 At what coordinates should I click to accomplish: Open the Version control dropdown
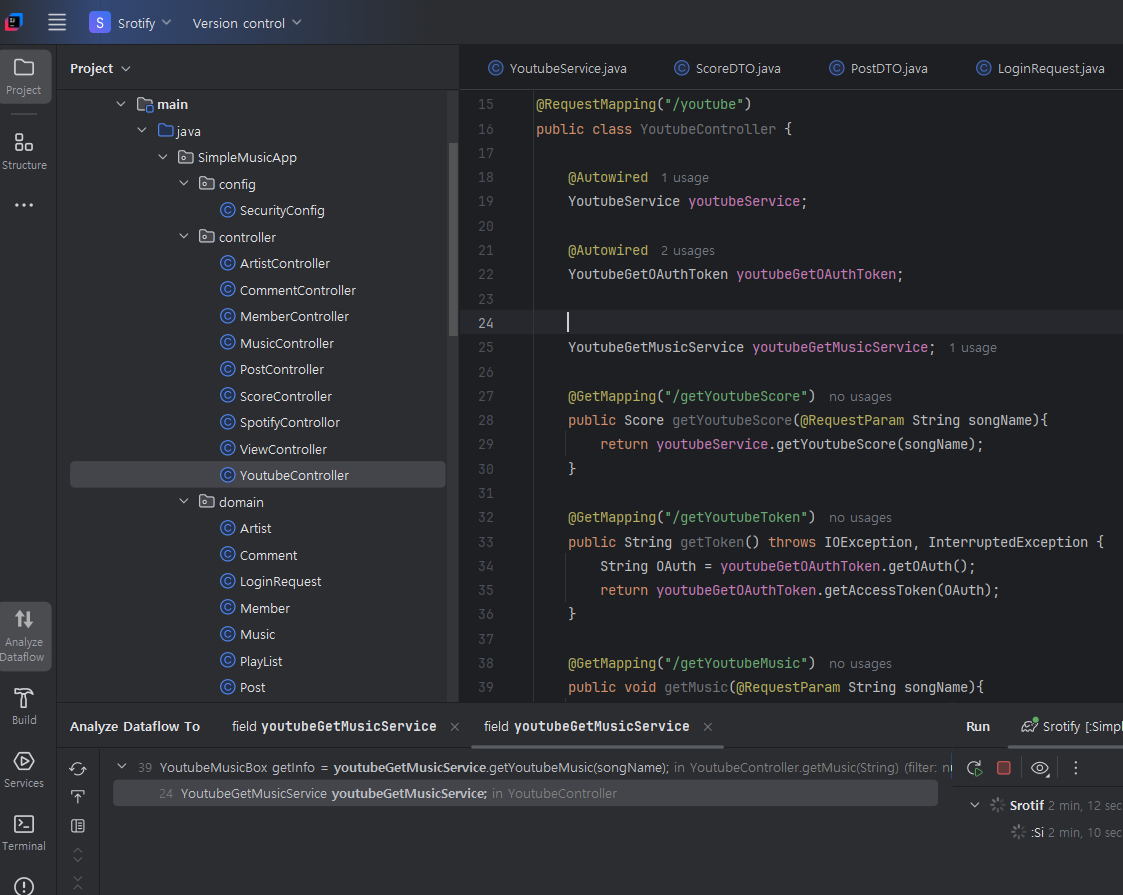(x=247, y=23)
